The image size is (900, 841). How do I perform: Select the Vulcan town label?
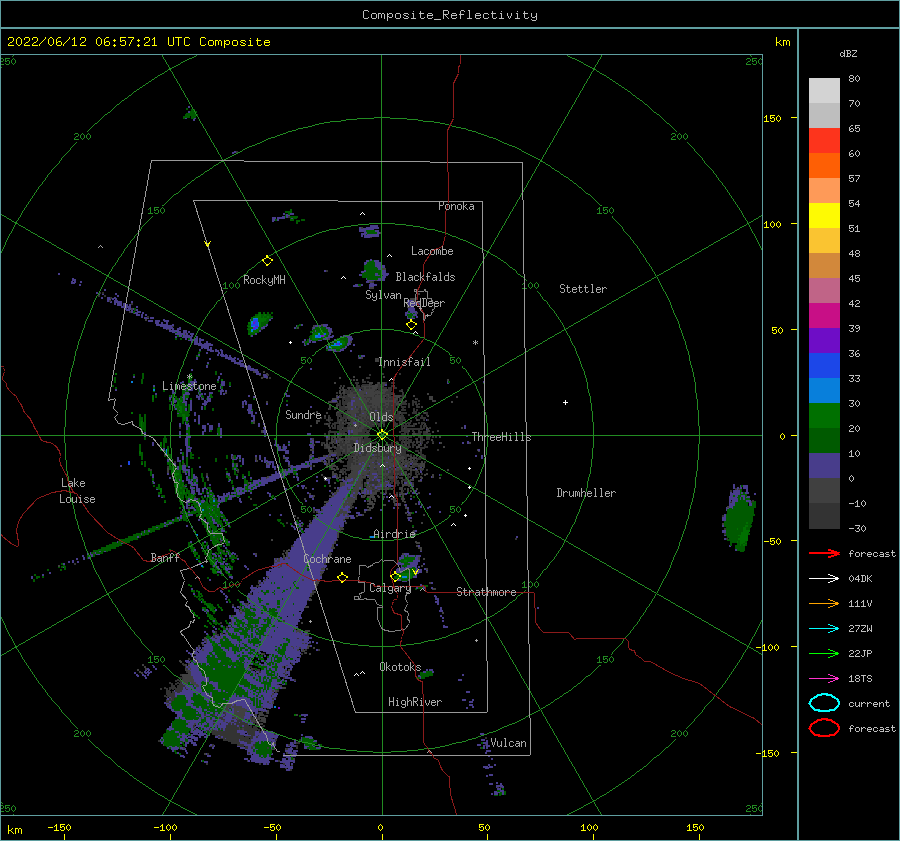click(x=508, y=743)
